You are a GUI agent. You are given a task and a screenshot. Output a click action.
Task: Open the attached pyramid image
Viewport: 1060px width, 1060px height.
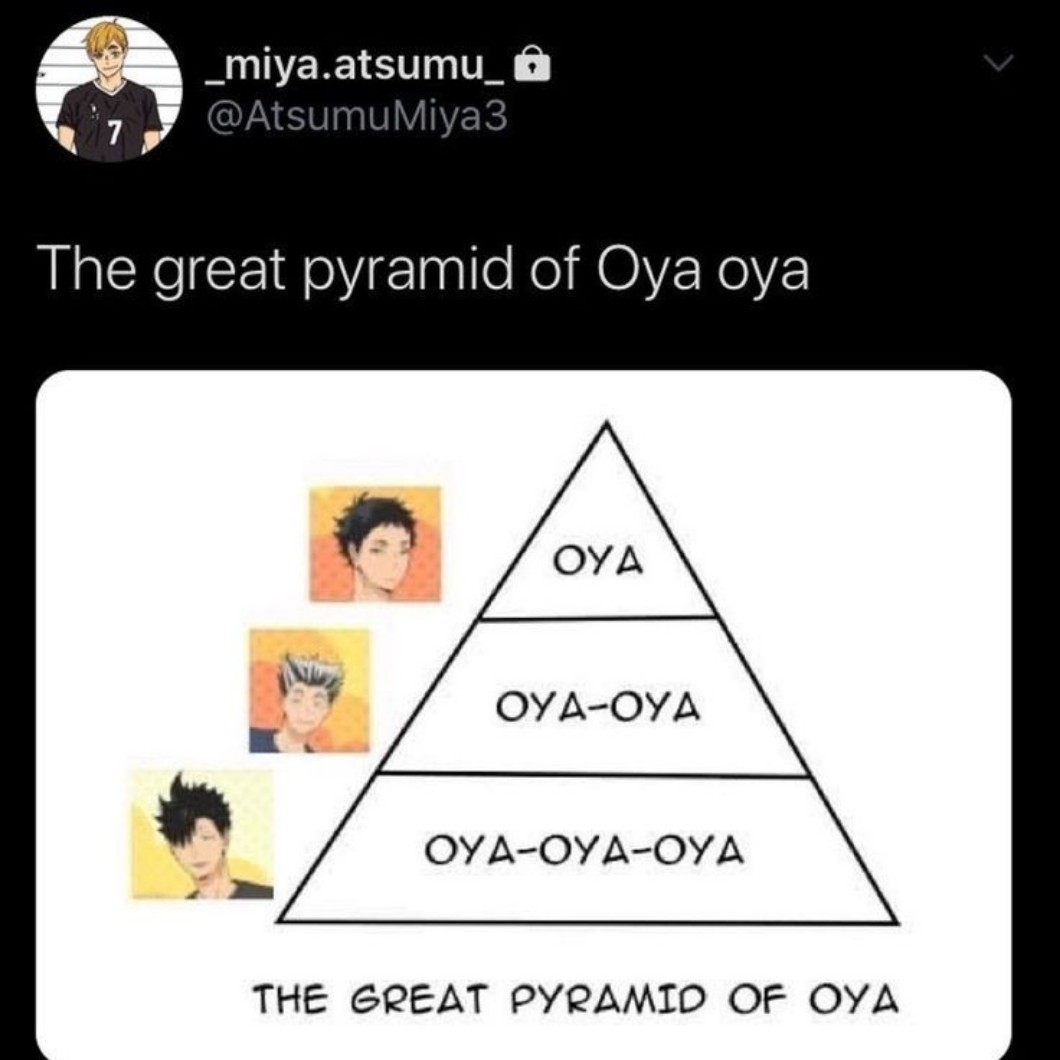(524, 714)
